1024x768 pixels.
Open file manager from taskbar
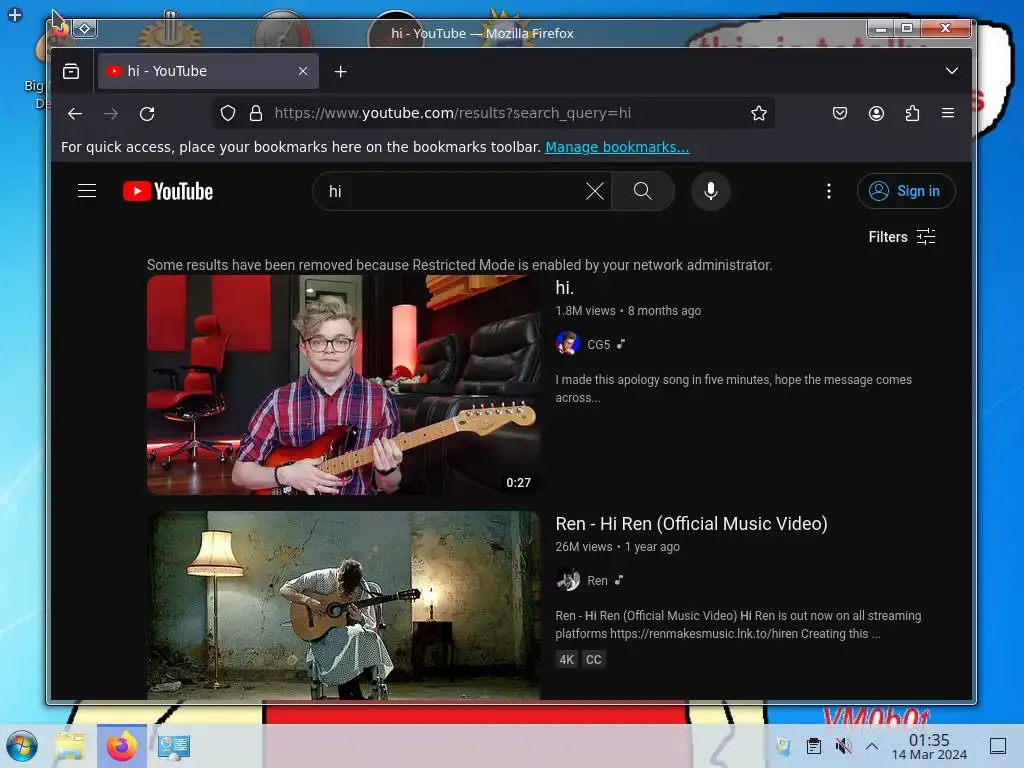tap(71, 746)
